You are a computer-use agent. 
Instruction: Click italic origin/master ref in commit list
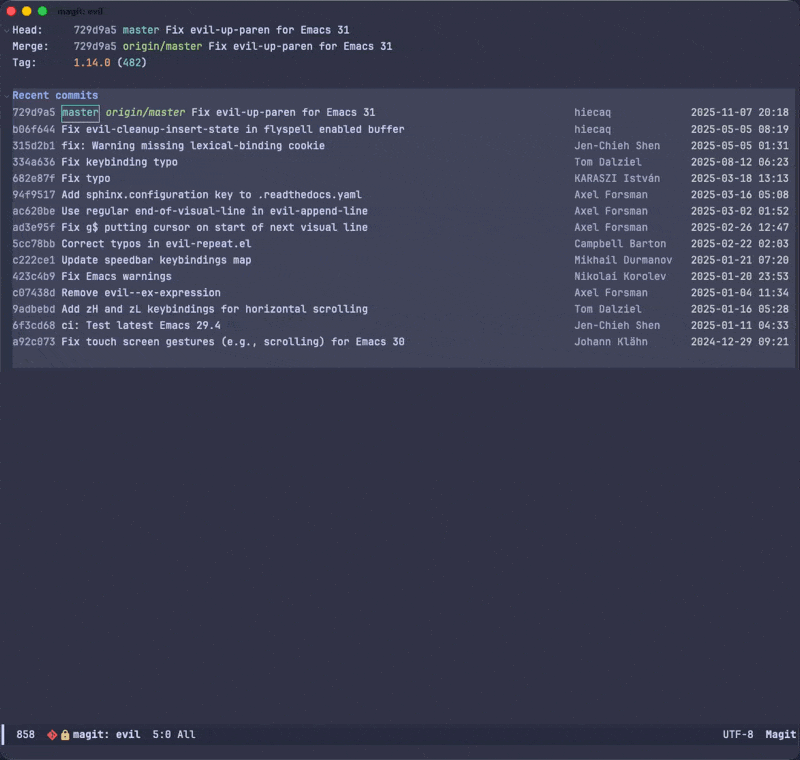click(145, 112)
